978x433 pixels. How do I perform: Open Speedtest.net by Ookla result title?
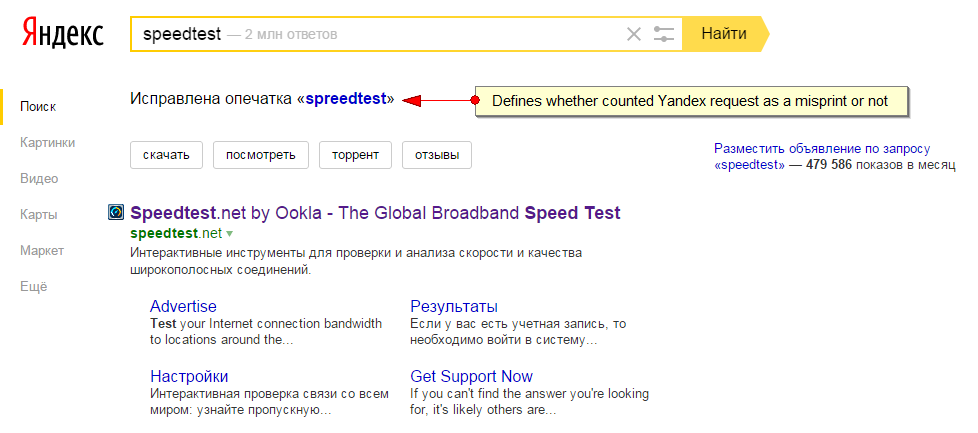tap(375, 213)
